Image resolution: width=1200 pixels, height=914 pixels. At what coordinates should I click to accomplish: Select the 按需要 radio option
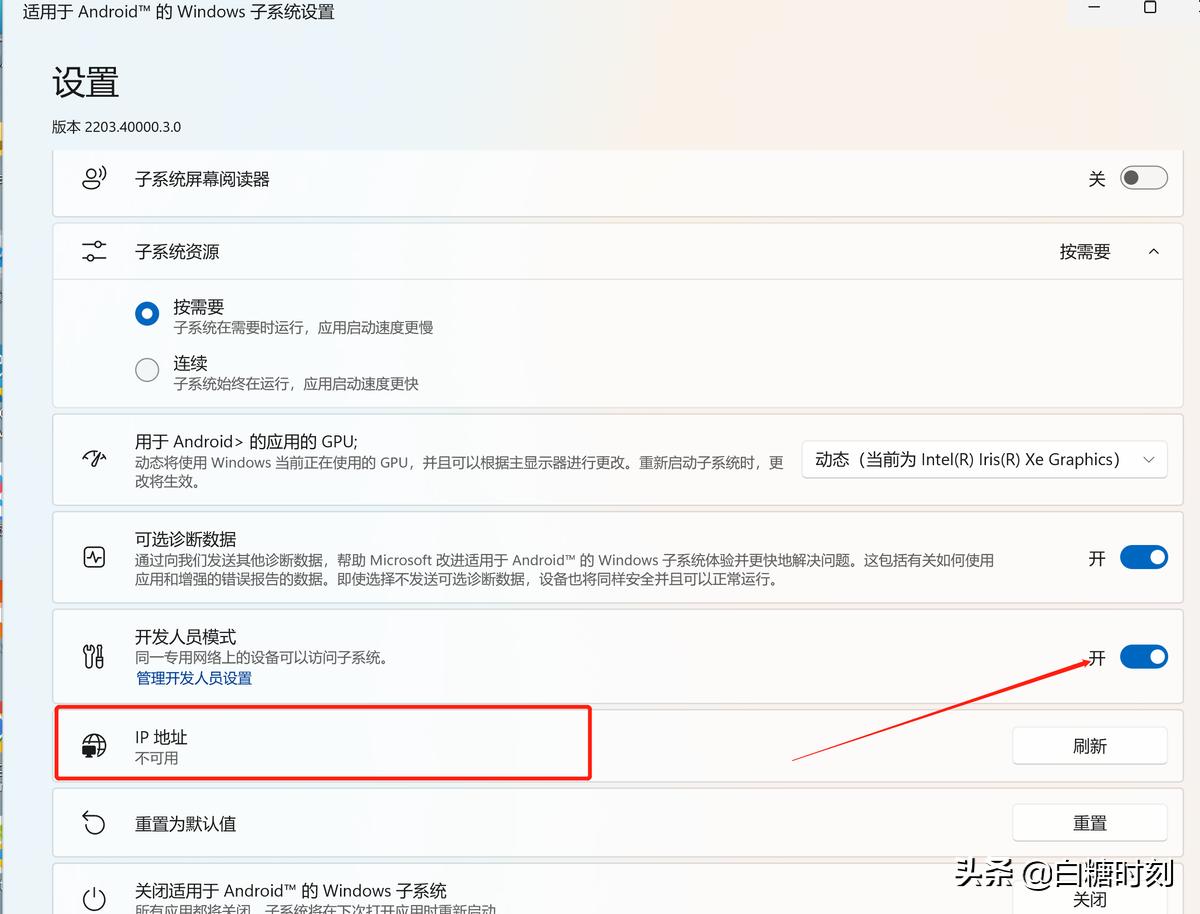tap(147, 313)
